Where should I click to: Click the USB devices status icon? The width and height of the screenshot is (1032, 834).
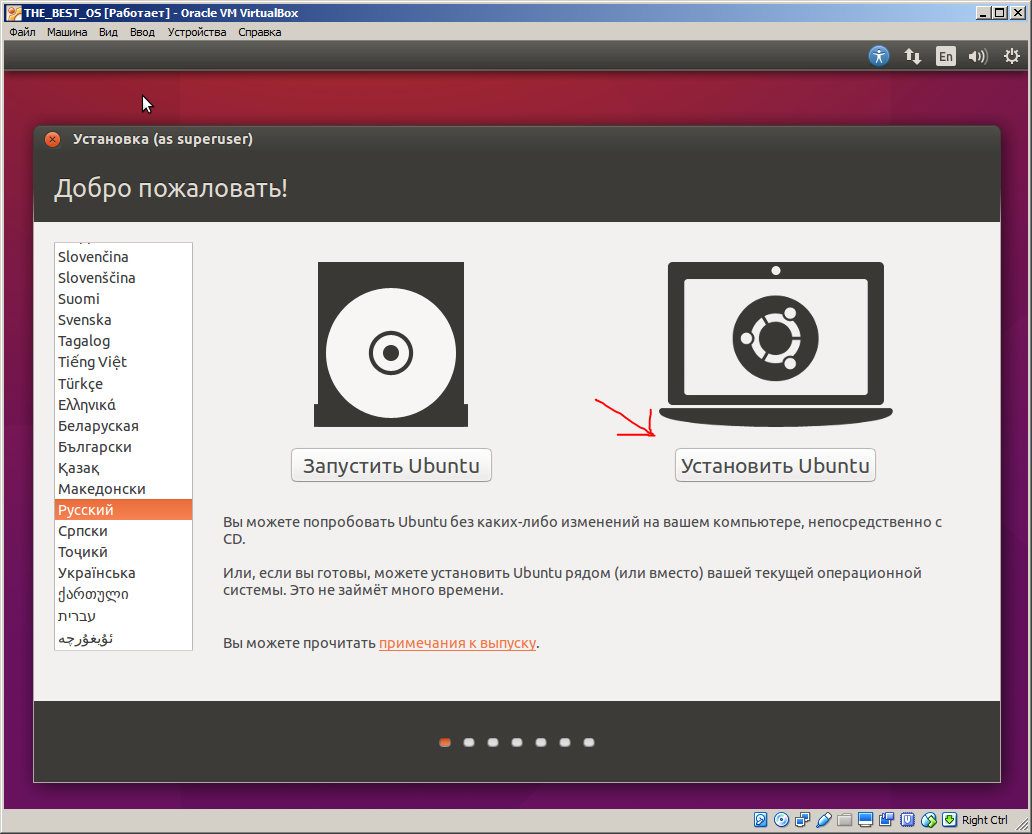point(823,820)
